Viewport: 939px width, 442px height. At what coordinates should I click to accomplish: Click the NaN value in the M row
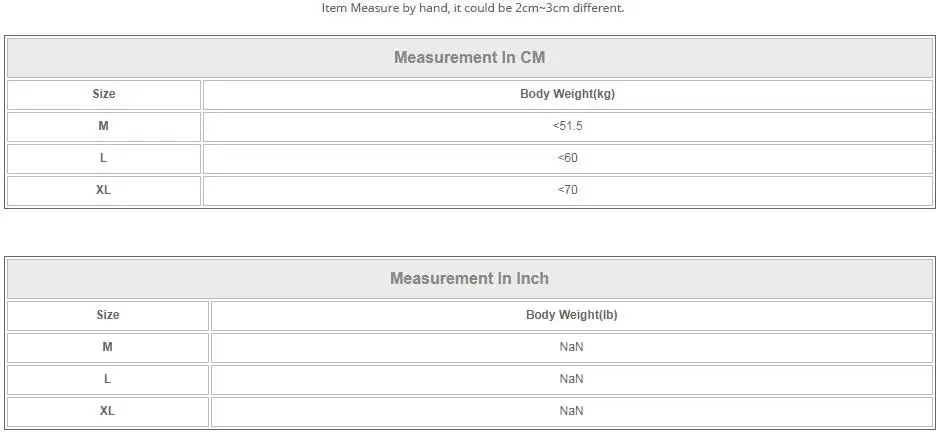(572, 347)
